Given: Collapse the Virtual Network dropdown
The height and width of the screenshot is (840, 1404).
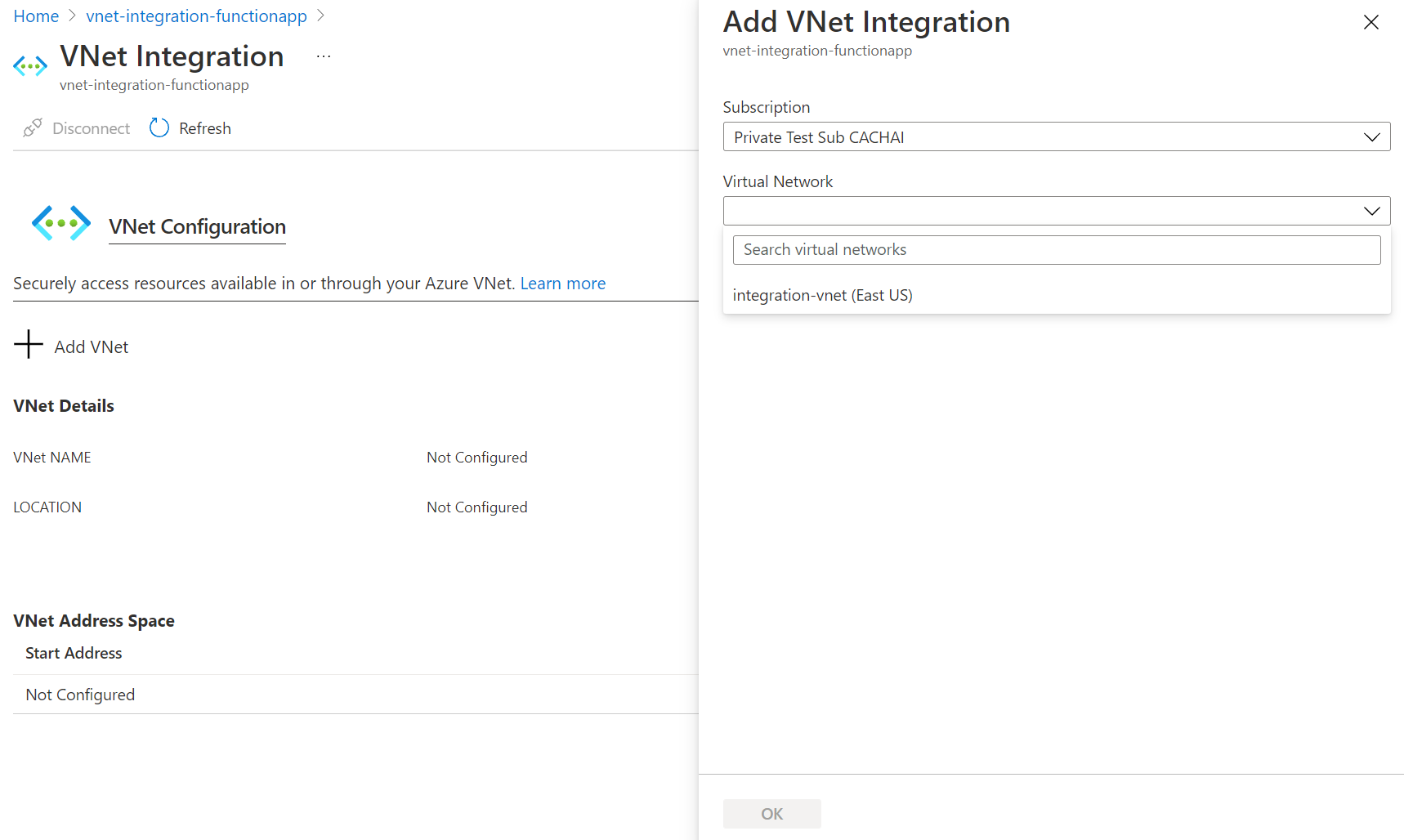Looking at the screenshot, I should click(1371, 211).
